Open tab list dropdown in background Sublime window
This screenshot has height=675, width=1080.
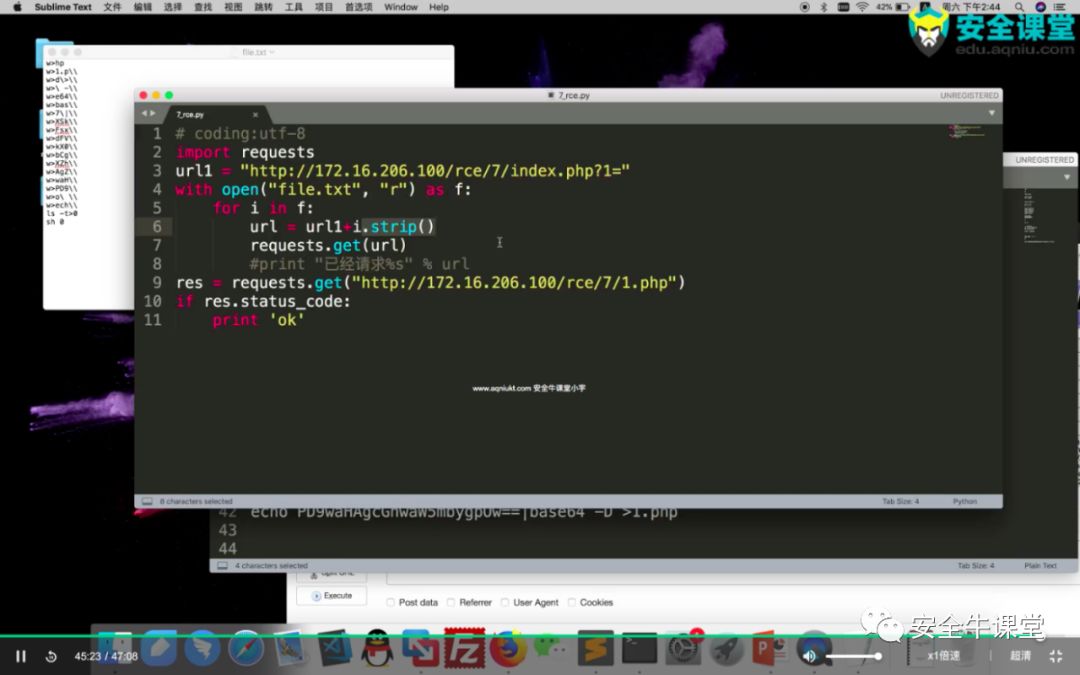[x=1067, y=178]
